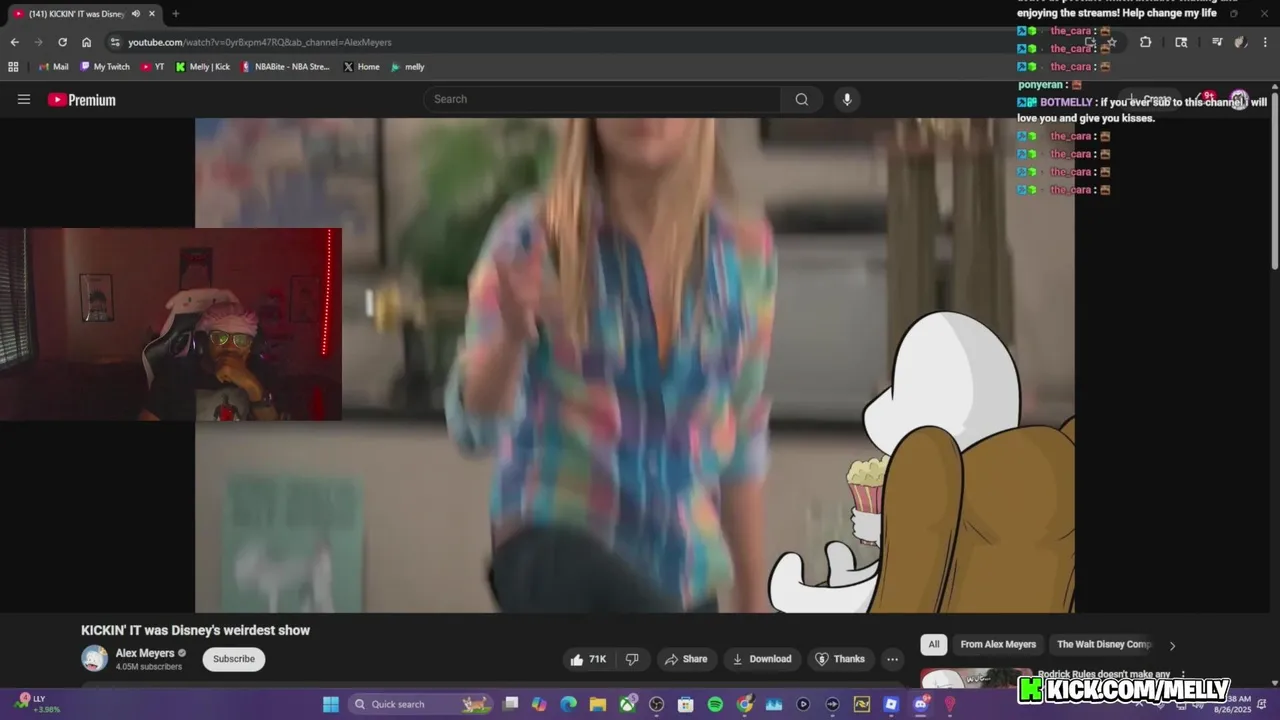Open File Explorer from the taskbar
Image resolution: width=1280 pixels, height=720 pixels.
pyautogui.click(x=598, y=704)
